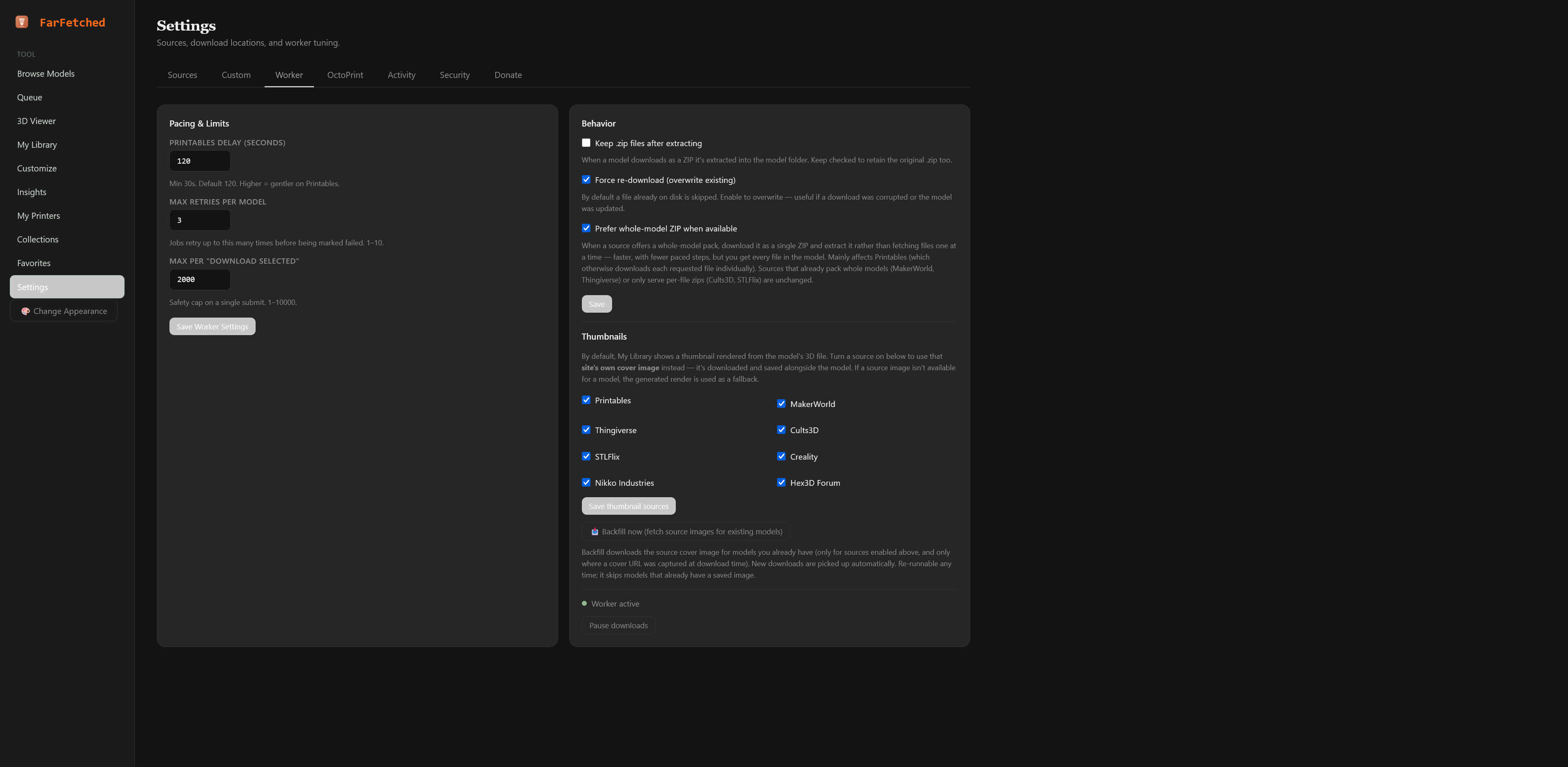Toggle the Cults3D thumbnail checkbox
This screenshot has width=1568, height=767.
click(782, 430)
